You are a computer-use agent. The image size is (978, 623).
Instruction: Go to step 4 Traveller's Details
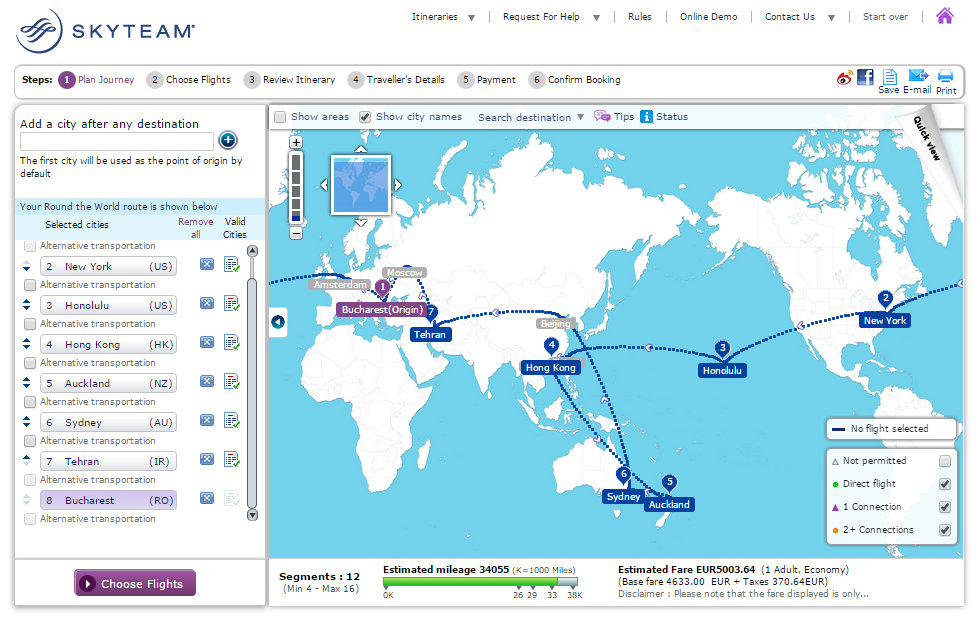click(x=396, y=80)
